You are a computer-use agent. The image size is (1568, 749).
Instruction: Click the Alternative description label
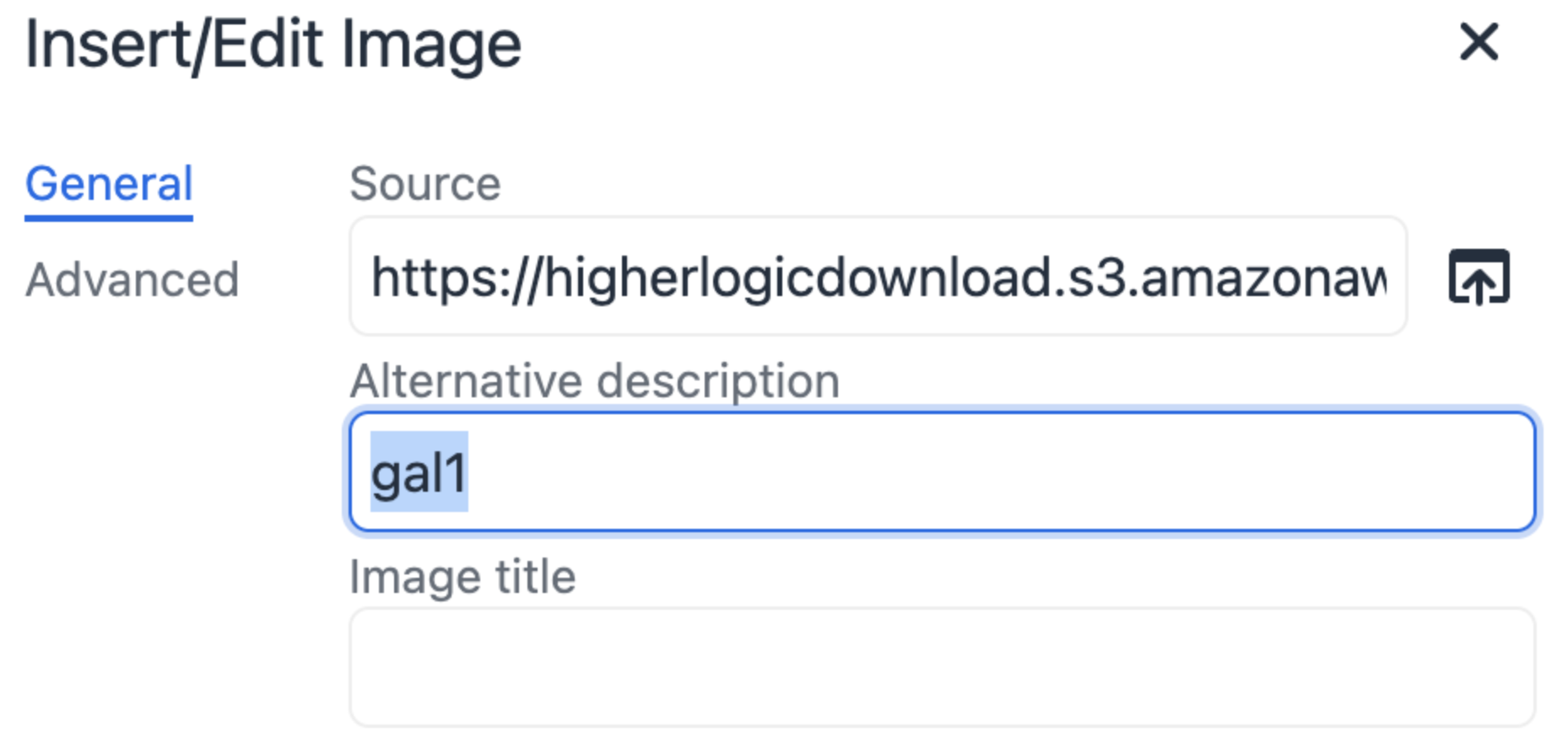(594, 381)
